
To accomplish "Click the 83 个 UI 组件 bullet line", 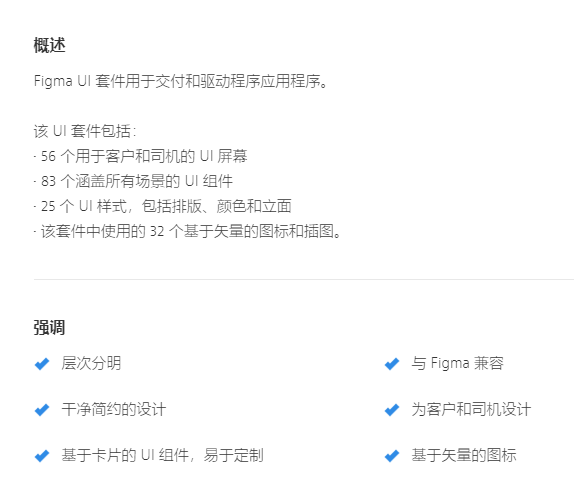I will 133,181.
